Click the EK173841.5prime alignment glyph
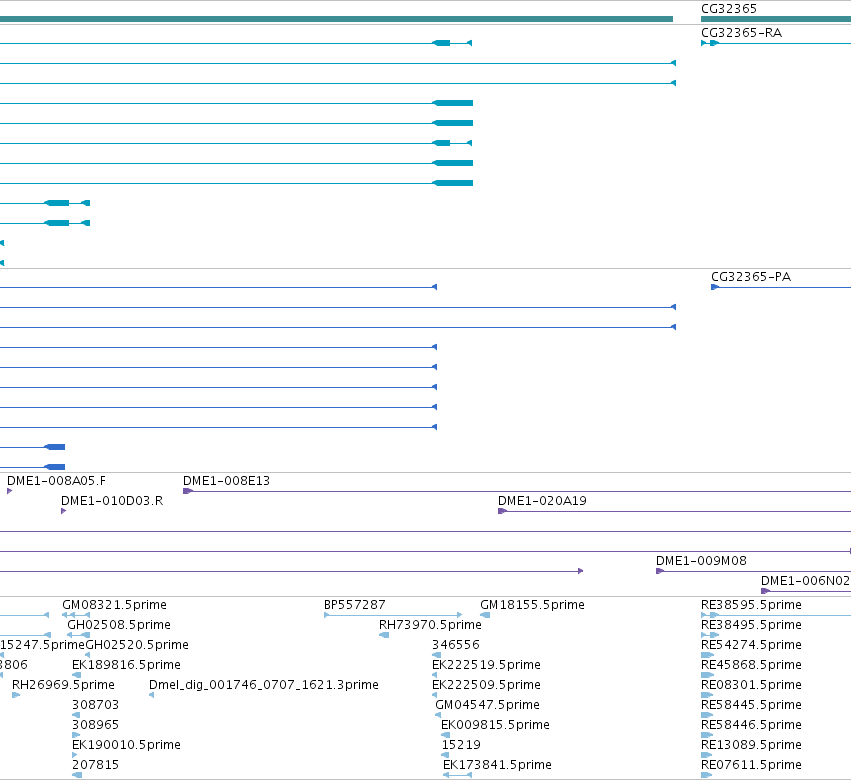Image resolution: width=851 pixels, height=780 pixels. click(458, 775)
